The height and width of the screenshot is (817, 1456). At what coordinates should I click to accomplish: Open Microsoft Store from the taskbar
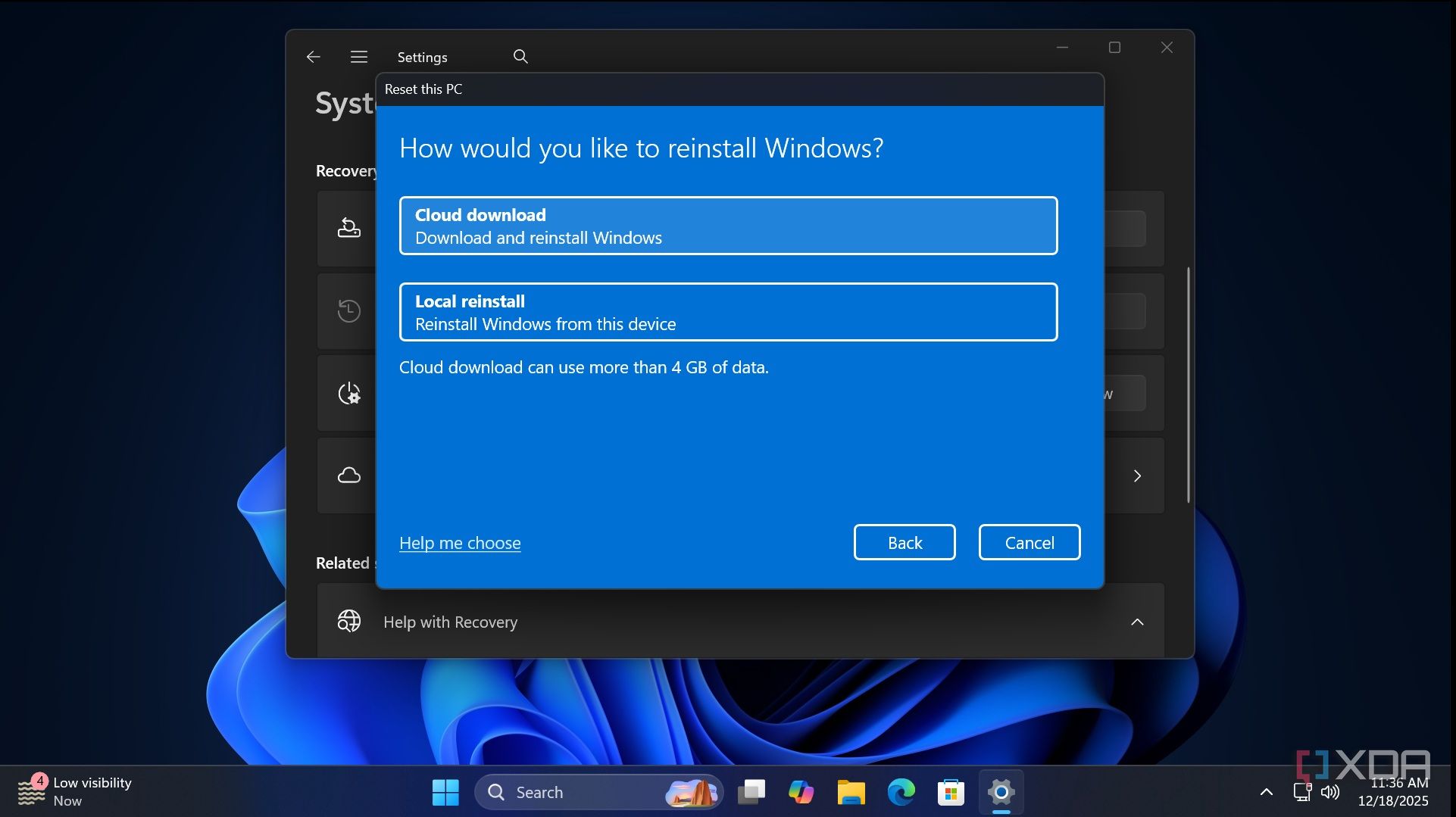951,792
